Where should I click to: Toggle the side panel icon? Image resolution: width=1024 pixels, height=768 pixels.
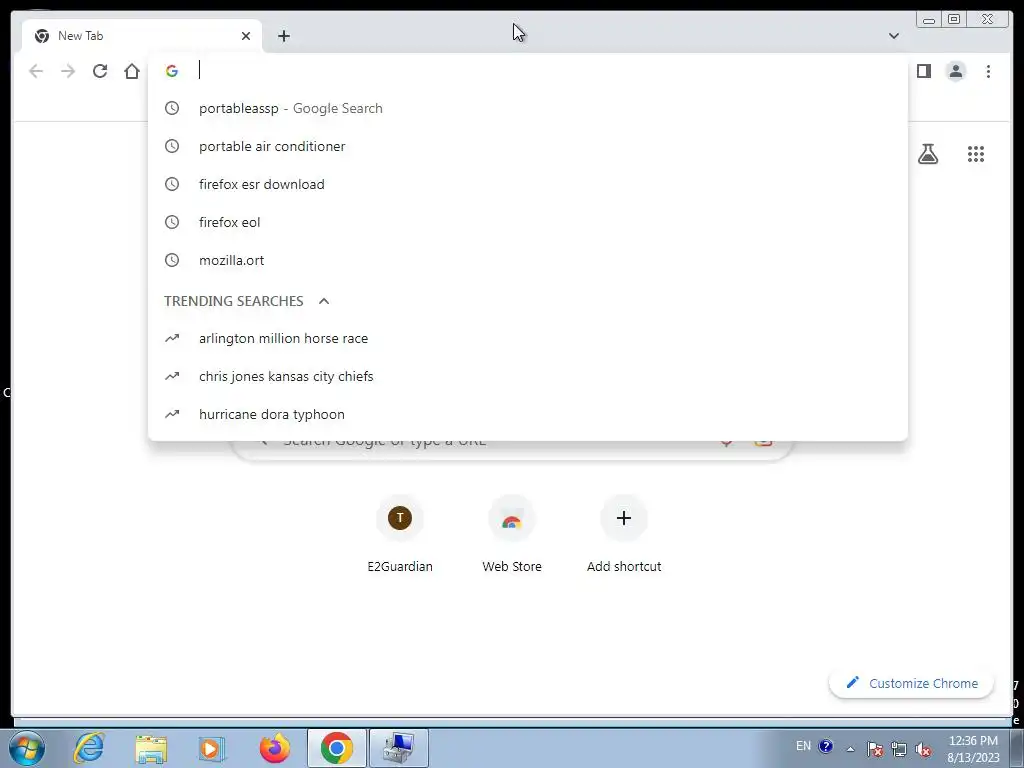(x=923, y=71)
